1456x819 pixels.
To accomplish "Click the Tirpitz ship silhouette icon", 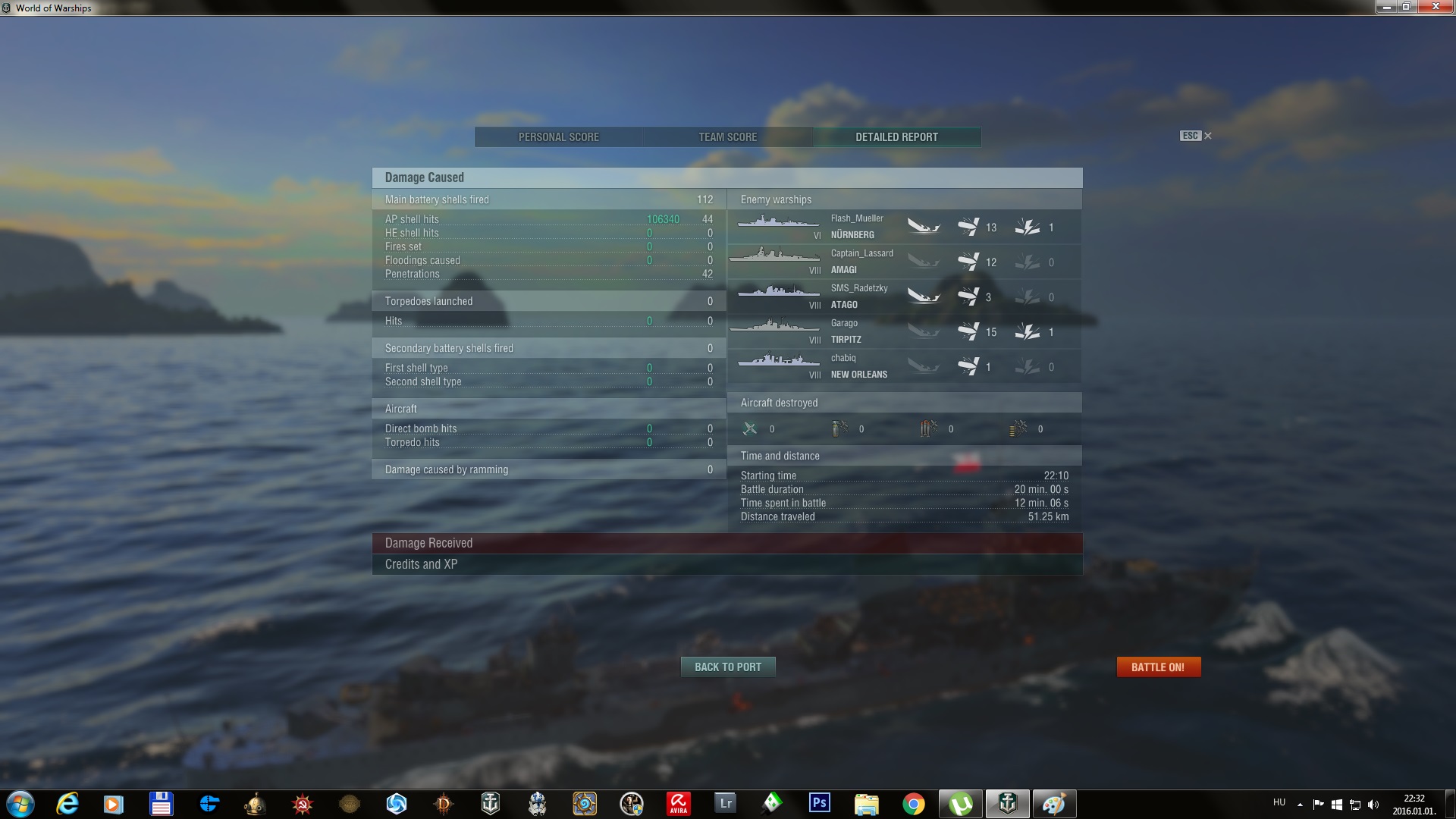I will click(x=774, y=326).
